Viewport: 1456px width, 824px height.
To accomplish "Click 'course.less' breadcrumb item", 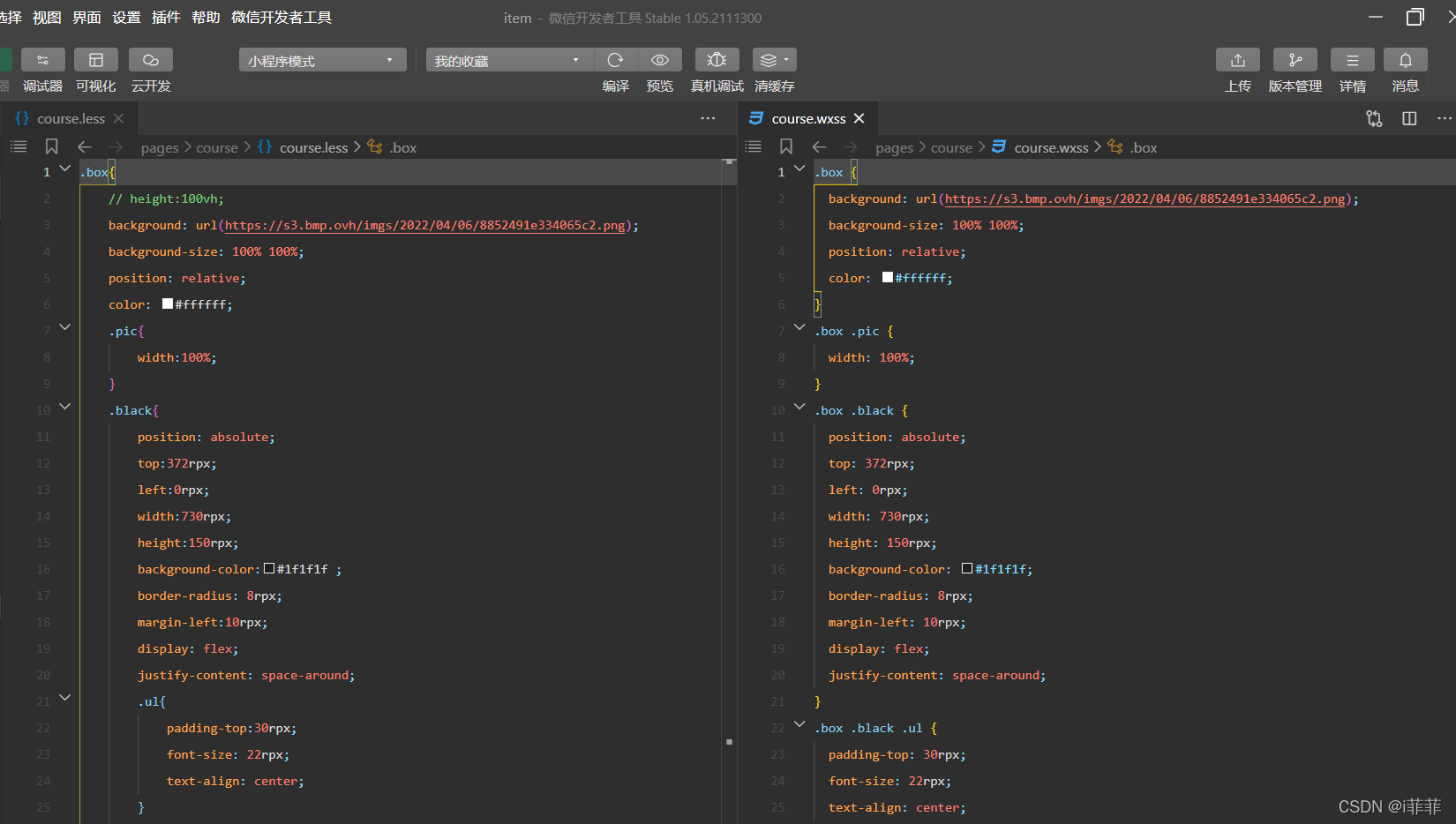I will 314,147.
